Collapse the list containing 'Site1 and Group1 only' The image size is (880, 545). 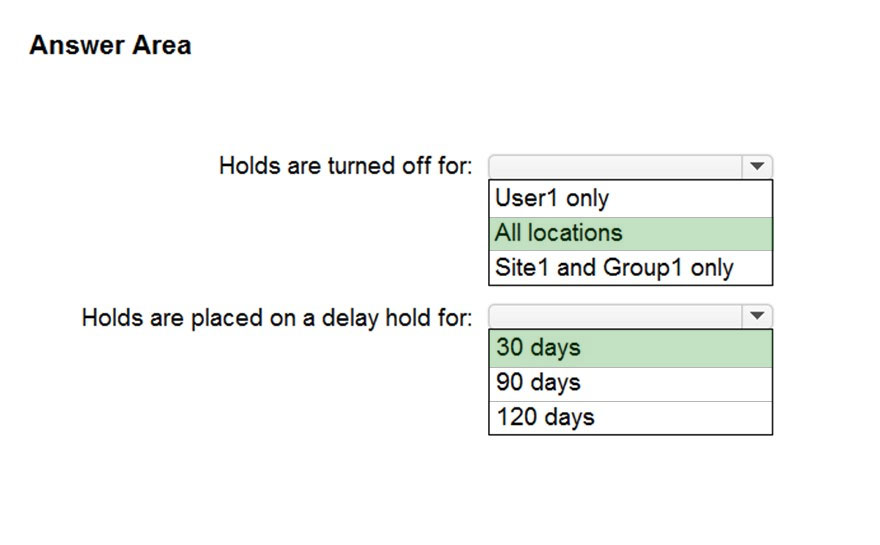[x=757, y=166]
